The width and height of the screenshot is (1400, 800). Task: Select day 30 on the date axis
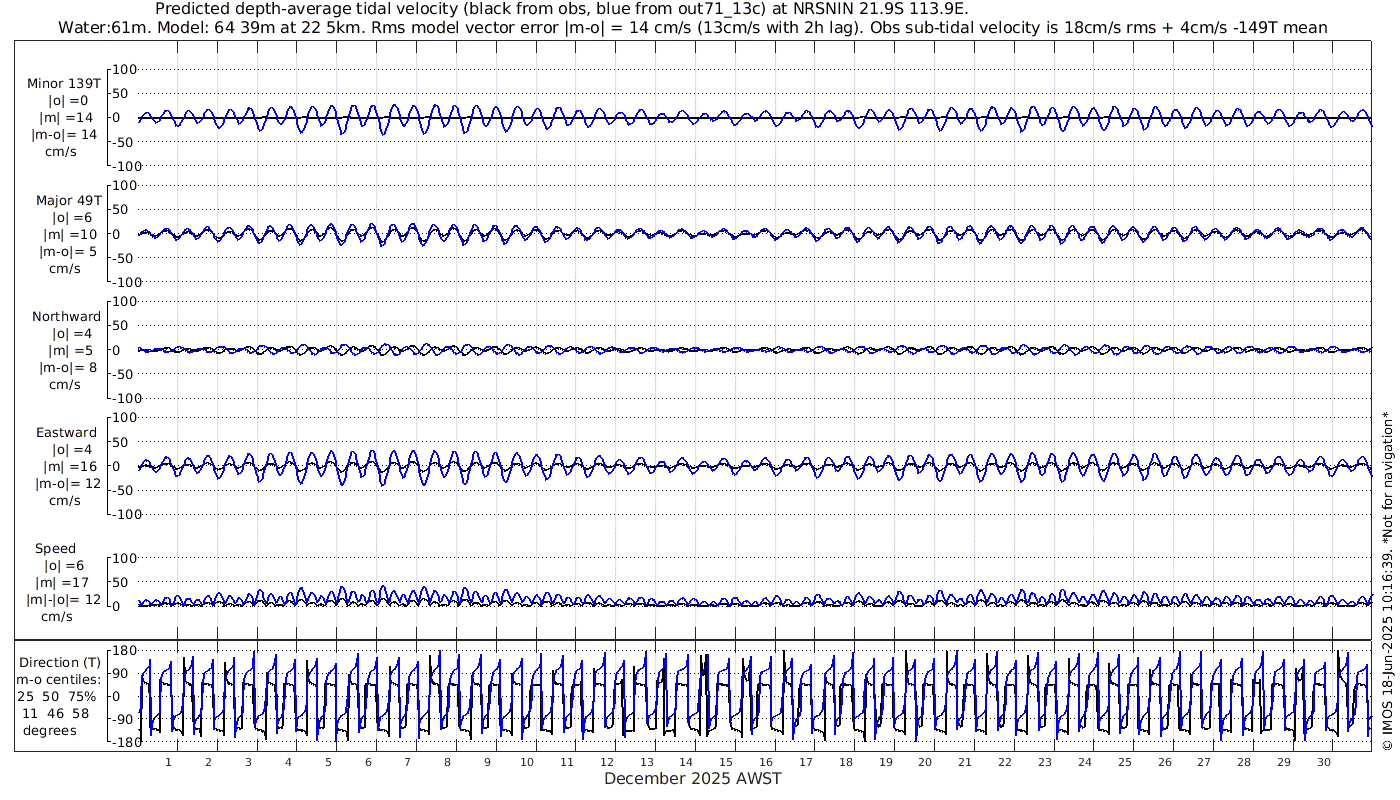[x=1323, y=762]
